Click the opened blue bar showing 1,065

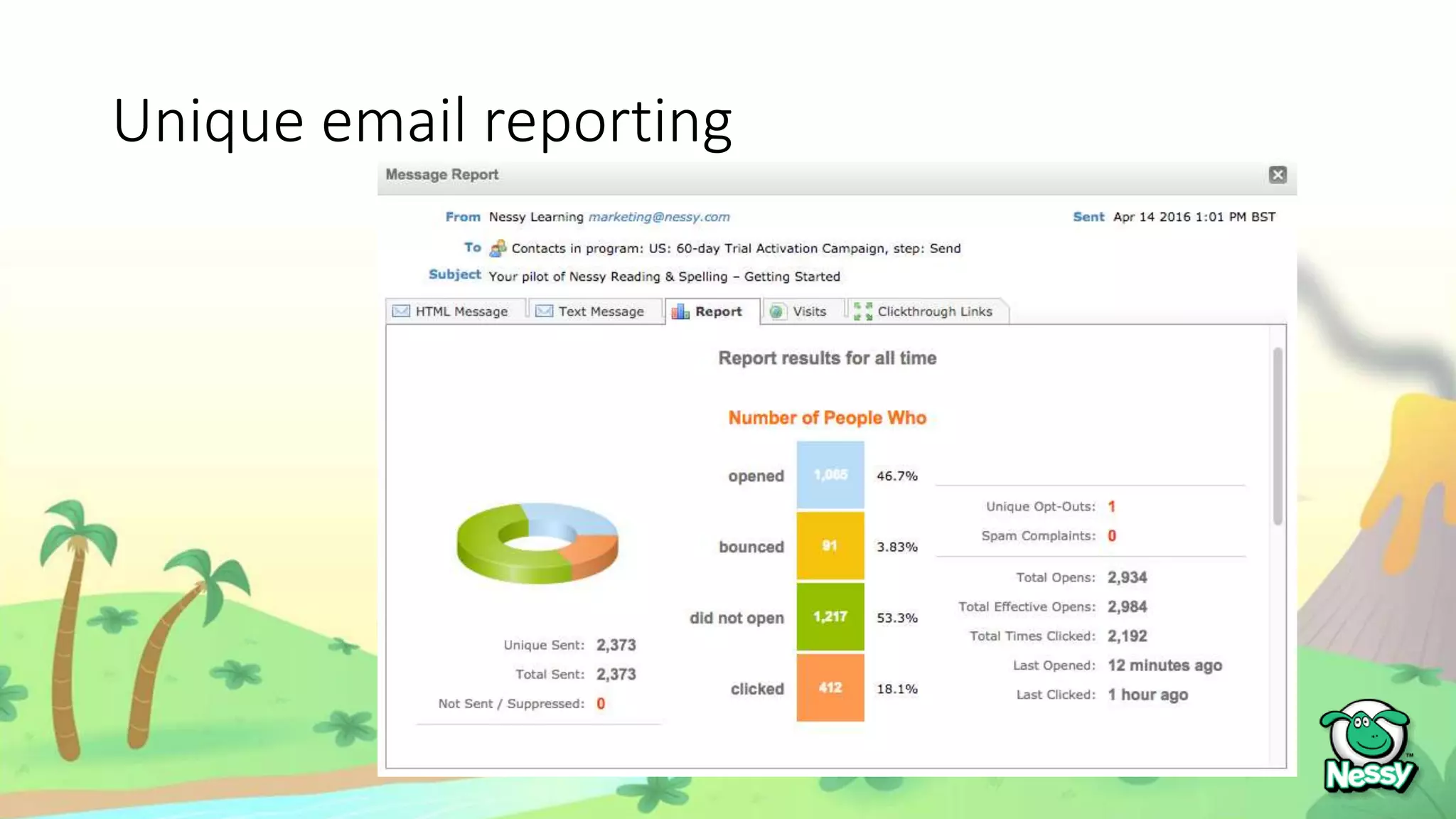pos(830,475)
